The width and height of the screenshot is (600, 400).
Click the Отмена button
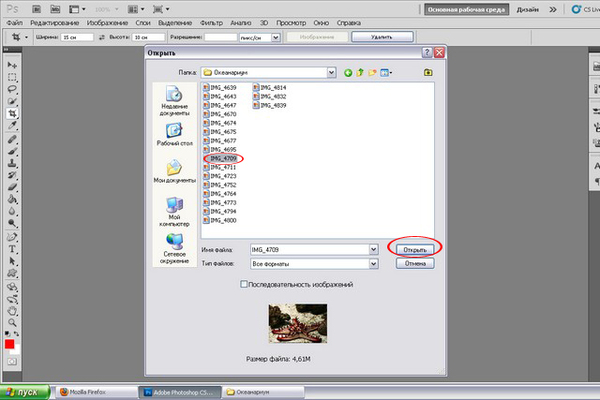(412, 264)
